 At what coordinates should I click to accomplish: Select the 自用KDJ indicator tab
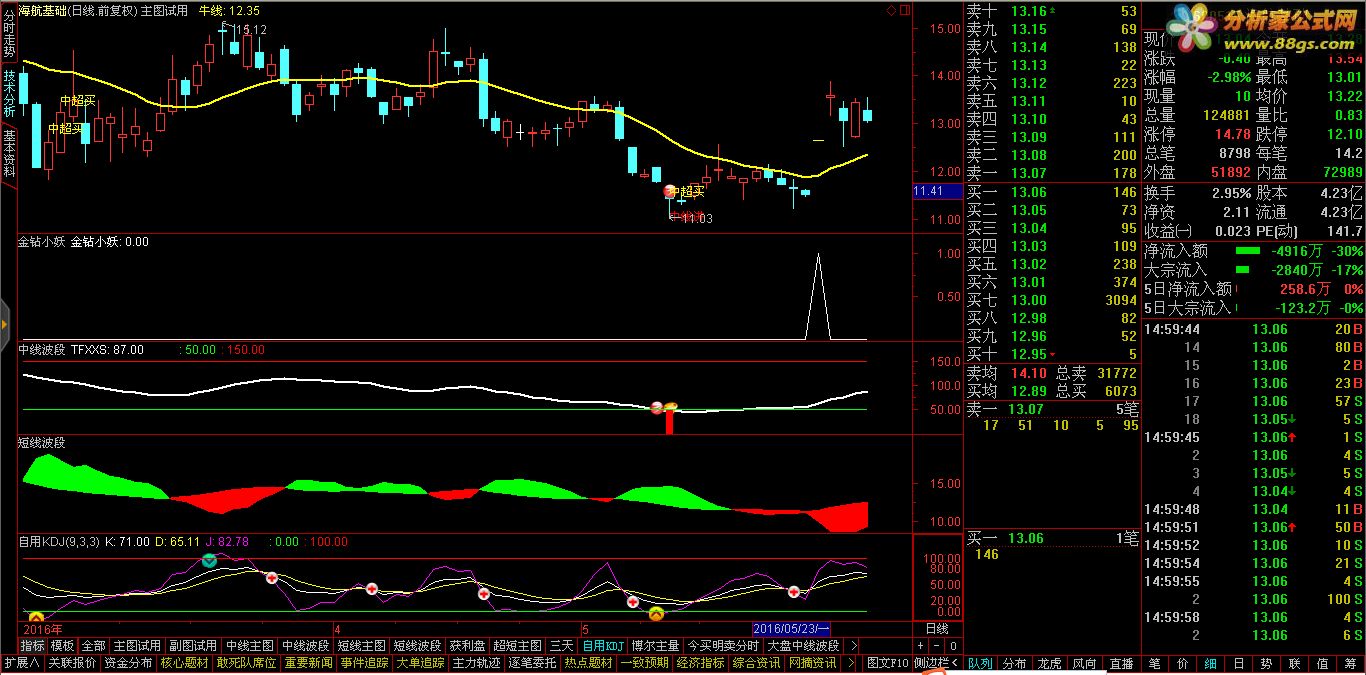pos(603,646)
